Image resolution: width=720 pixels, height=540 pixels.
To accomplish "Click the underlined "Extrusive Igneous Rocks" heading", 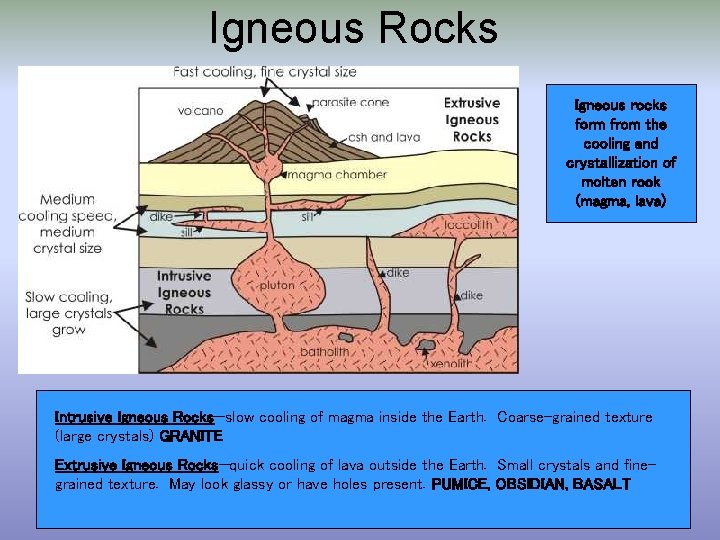I will click(x=136, y=465).
